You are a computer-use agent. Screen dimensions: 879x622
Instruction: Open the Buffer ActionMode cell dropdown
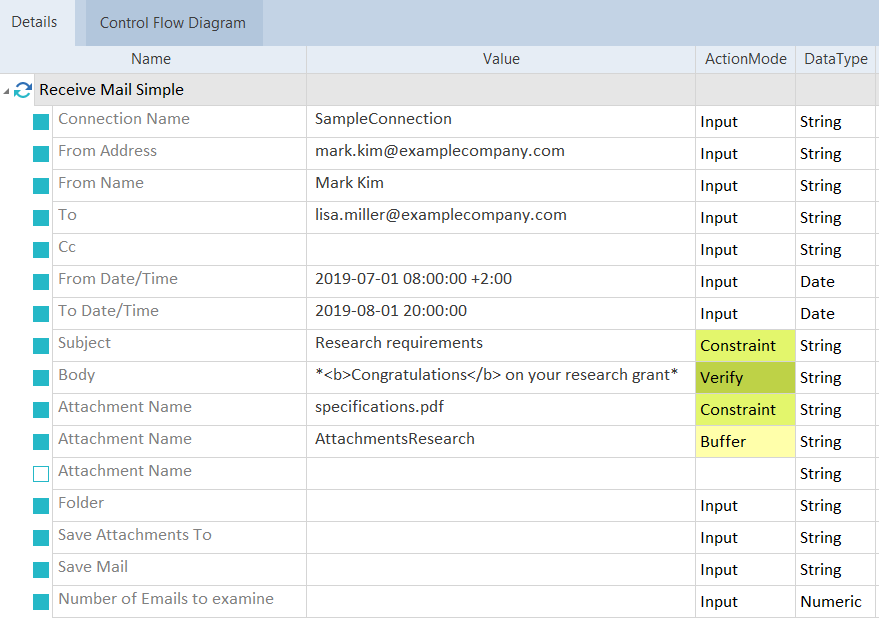pos(745,442)
